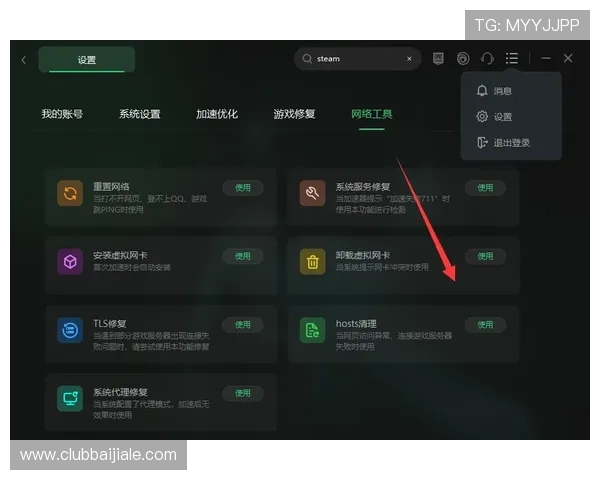
Task: Run hosts清理 with its 使用 button
Action: [485, 325]
